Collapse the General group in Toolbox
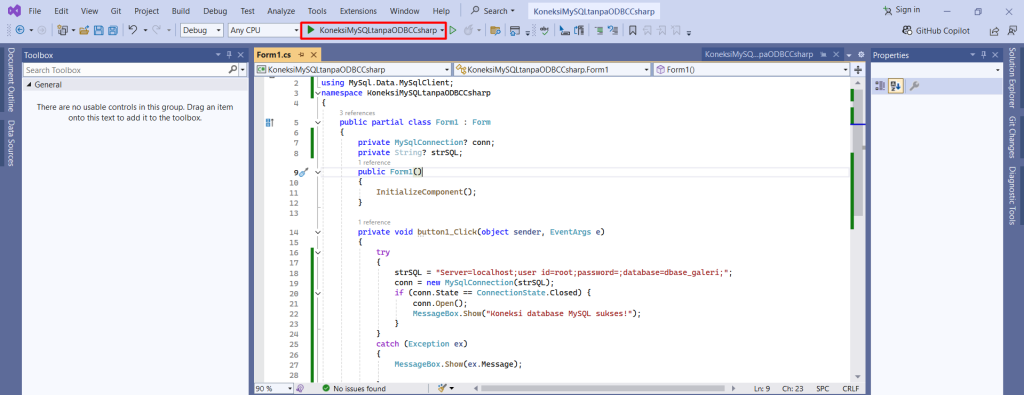Screen dimensions: 1024x395 point(29,84)
